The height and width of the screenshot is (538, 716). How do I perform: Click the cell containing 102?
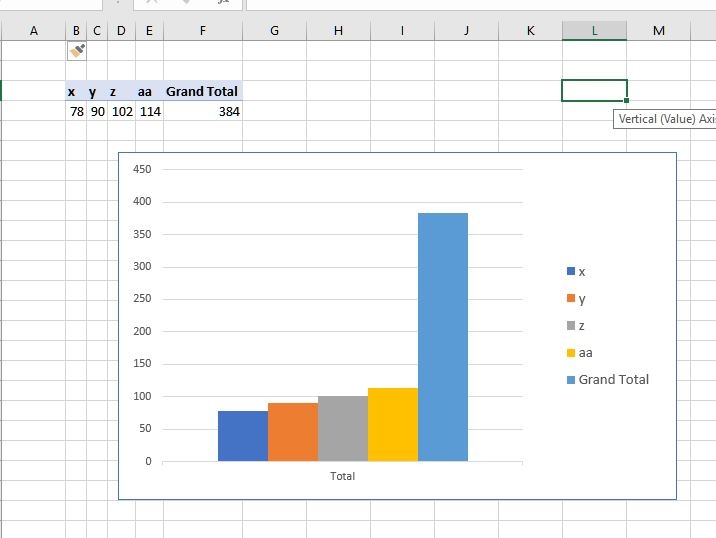(121, 111)
